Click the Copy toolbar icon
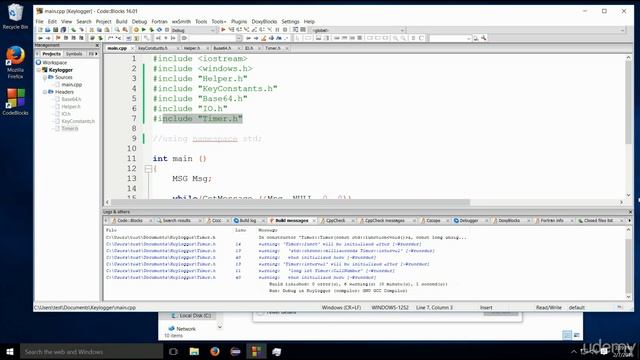Image resolution: width=640 pixels, height=360 pixels. click(99, 30)
